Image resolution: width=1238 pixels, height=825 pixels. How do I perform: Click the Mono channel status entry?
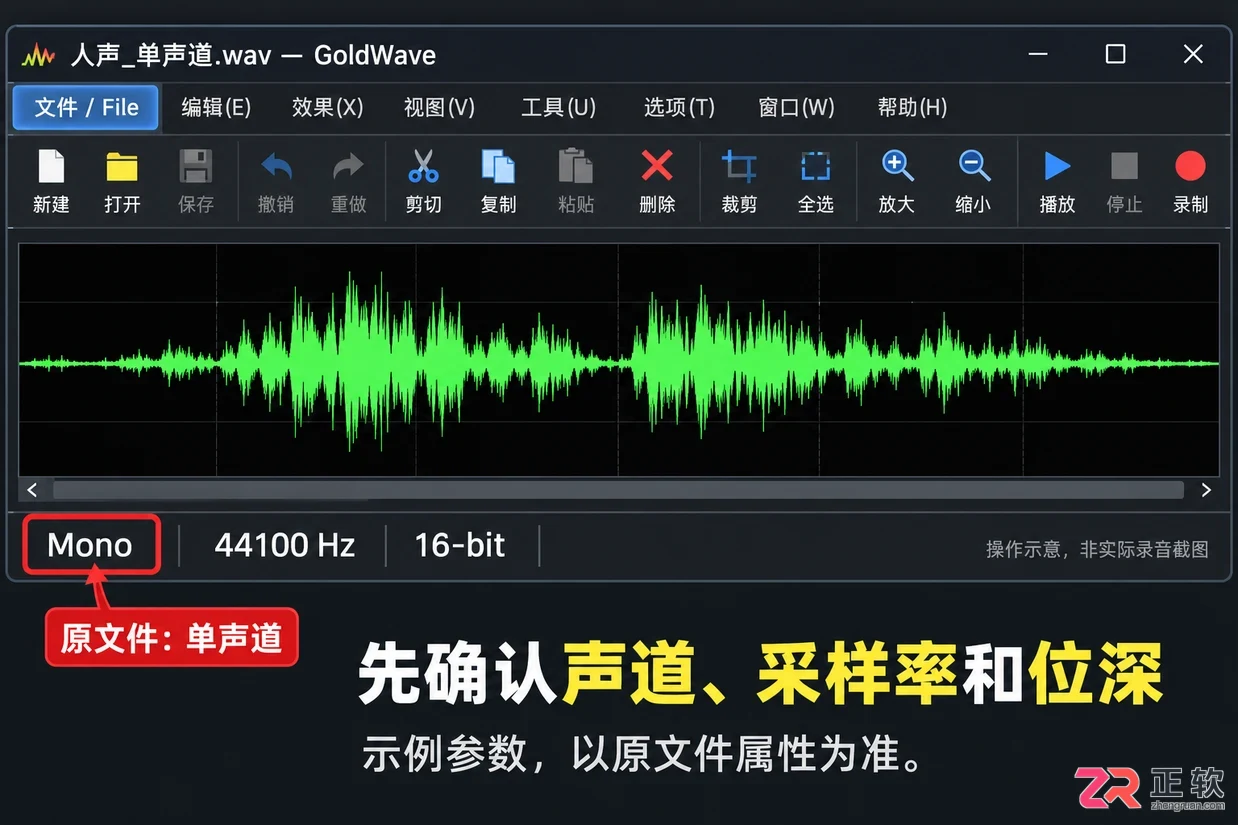pyautogui.click(x=90, y=545)
